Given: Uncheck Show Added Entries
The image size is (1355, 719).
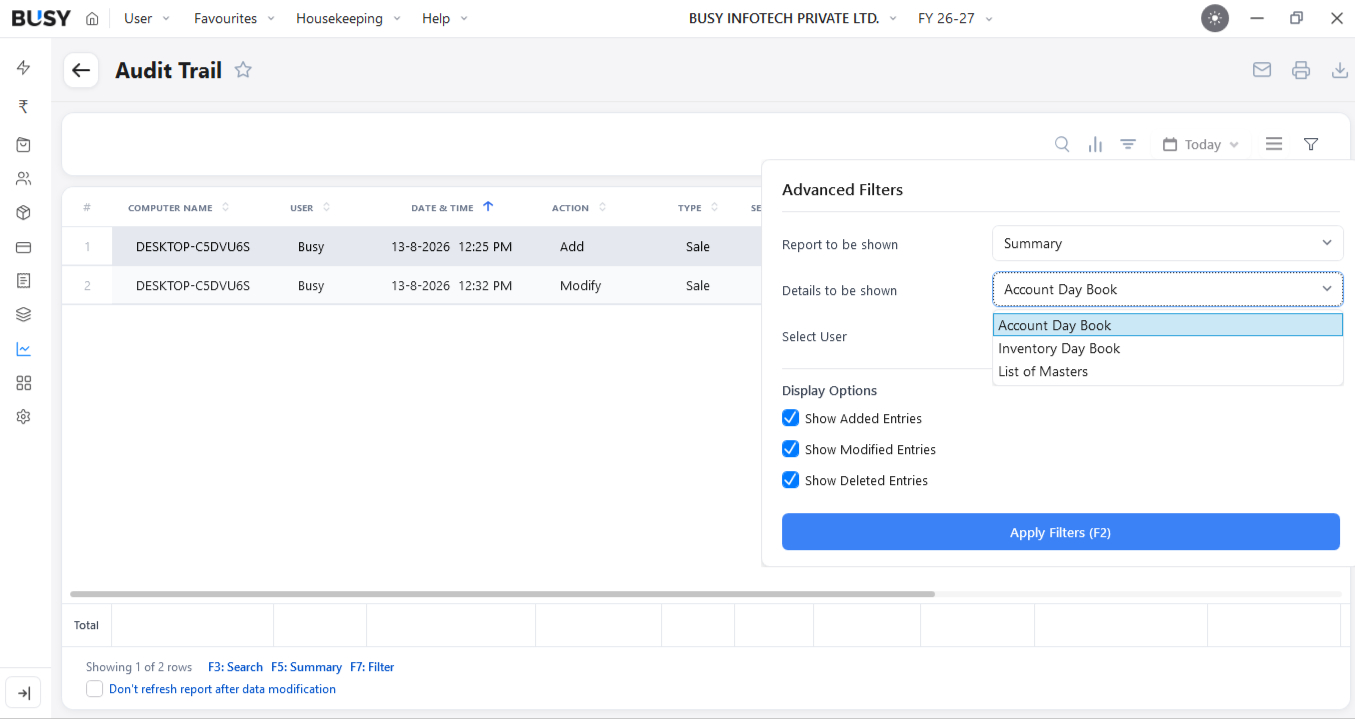Looking at the screenshot, I should [790, 418].
